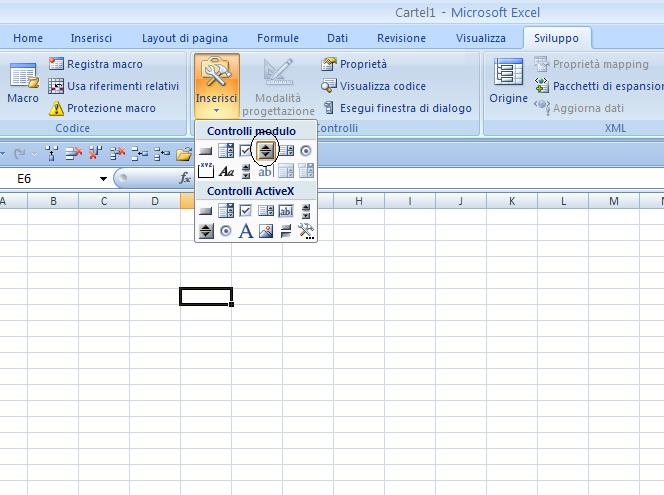
Task: Open the Origine XML pane
Action: 508,81
